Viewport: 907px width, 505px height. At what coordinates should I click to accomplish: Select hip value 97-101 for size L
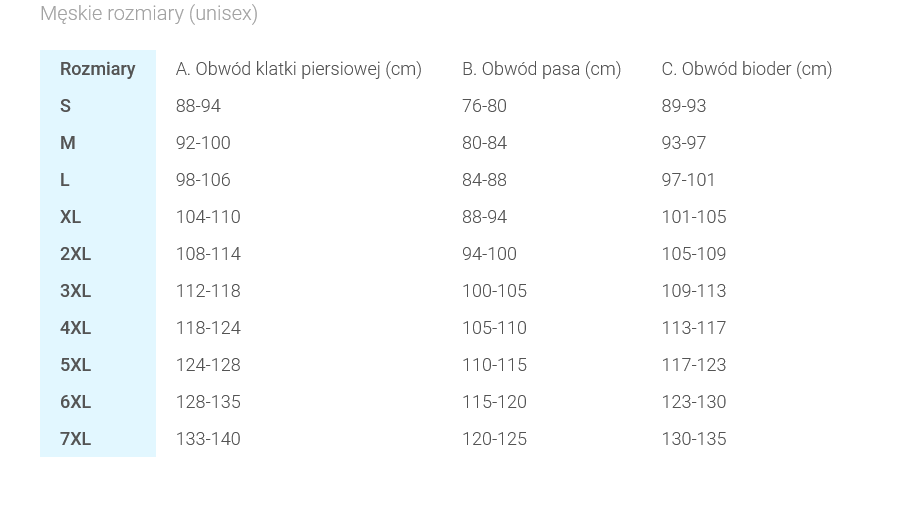click(x=688, y=180)
